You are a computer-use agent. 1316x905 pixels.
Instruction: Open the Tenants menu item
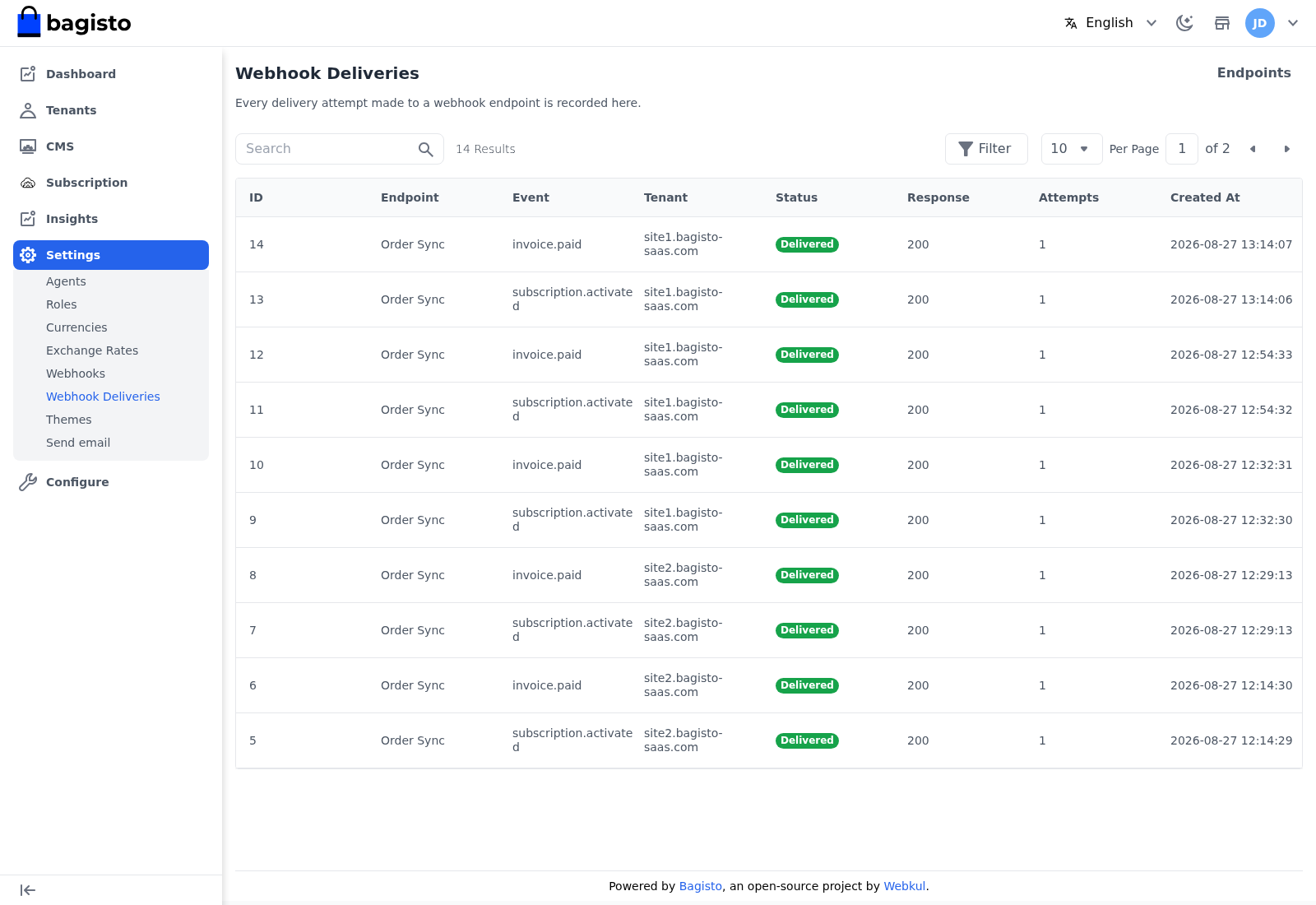(x=111, y=110)
